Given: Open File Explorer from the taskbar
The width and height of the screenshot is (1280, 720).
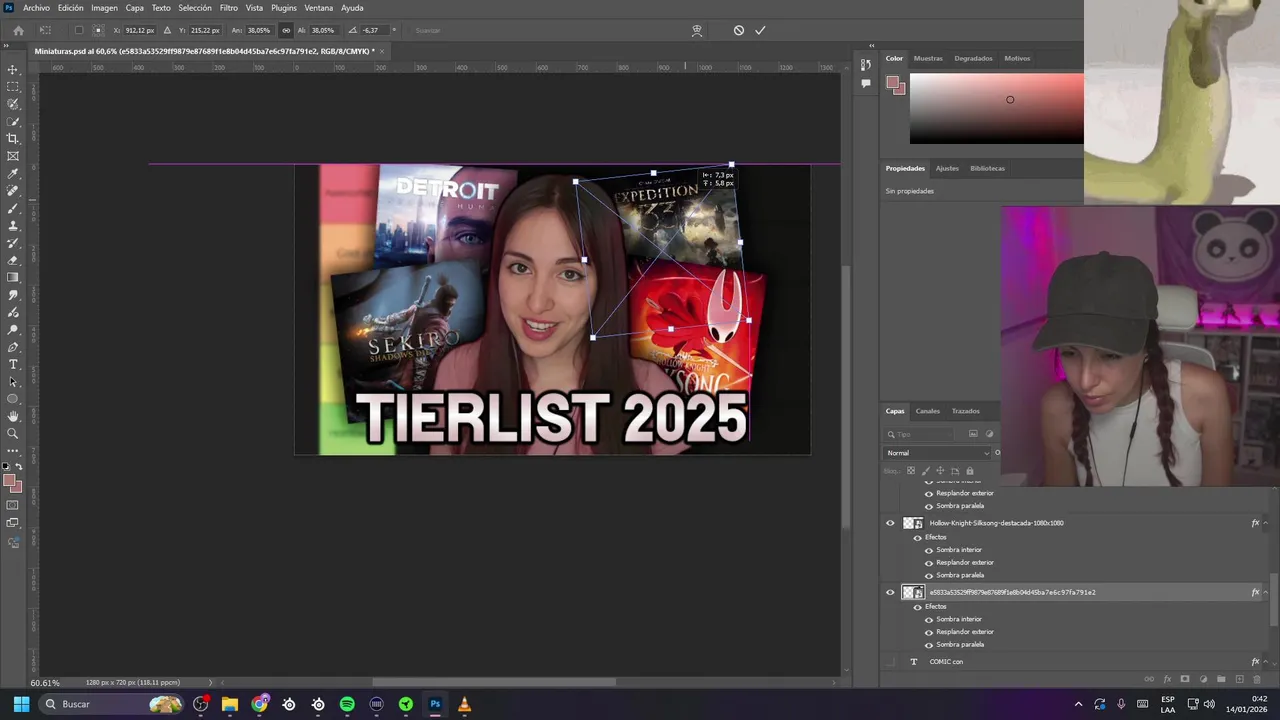Looking at the screenshot, I should 230,704.
